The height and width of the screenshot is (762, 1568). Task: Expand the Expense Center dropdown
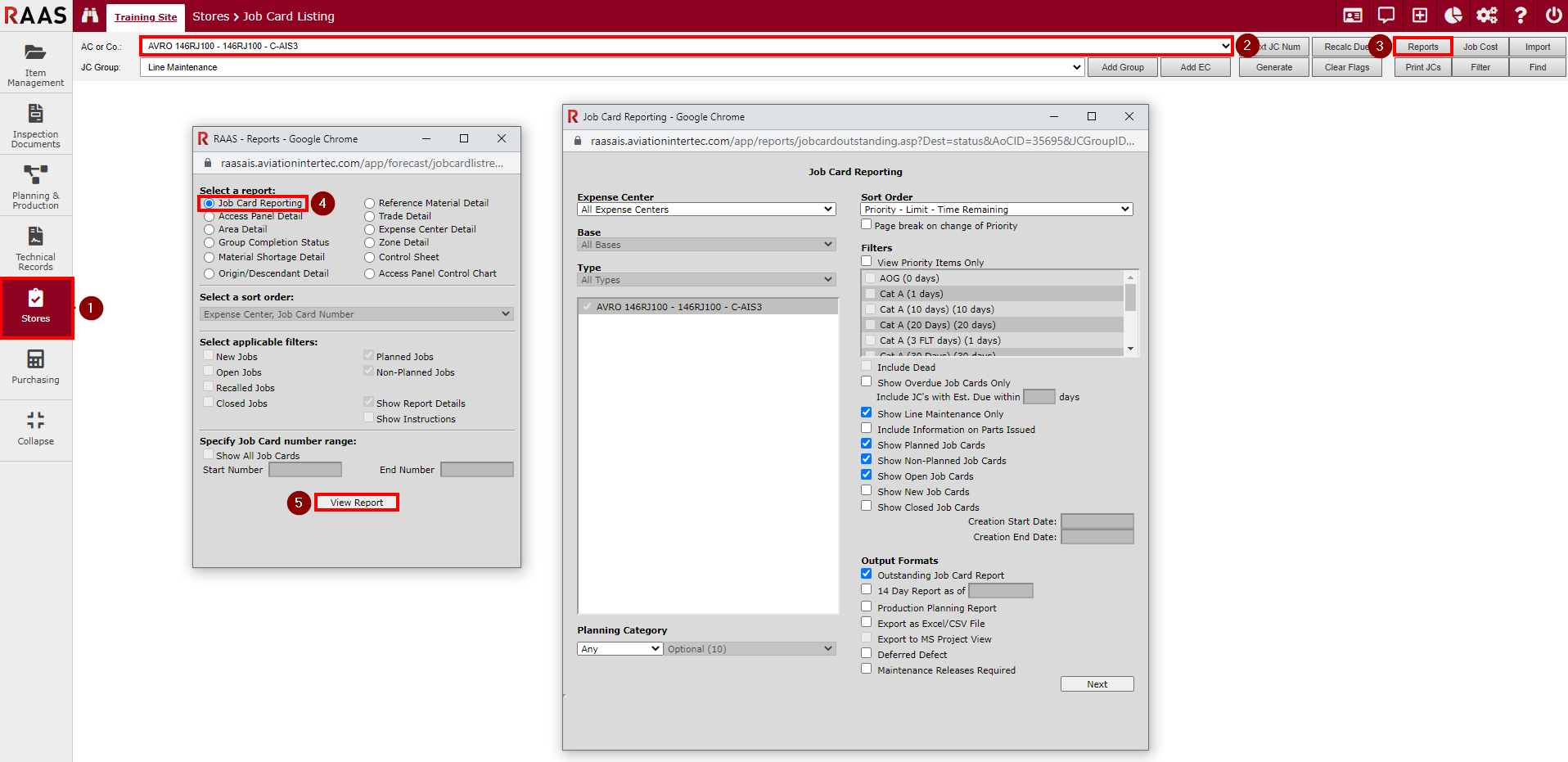tap(706, 210)
